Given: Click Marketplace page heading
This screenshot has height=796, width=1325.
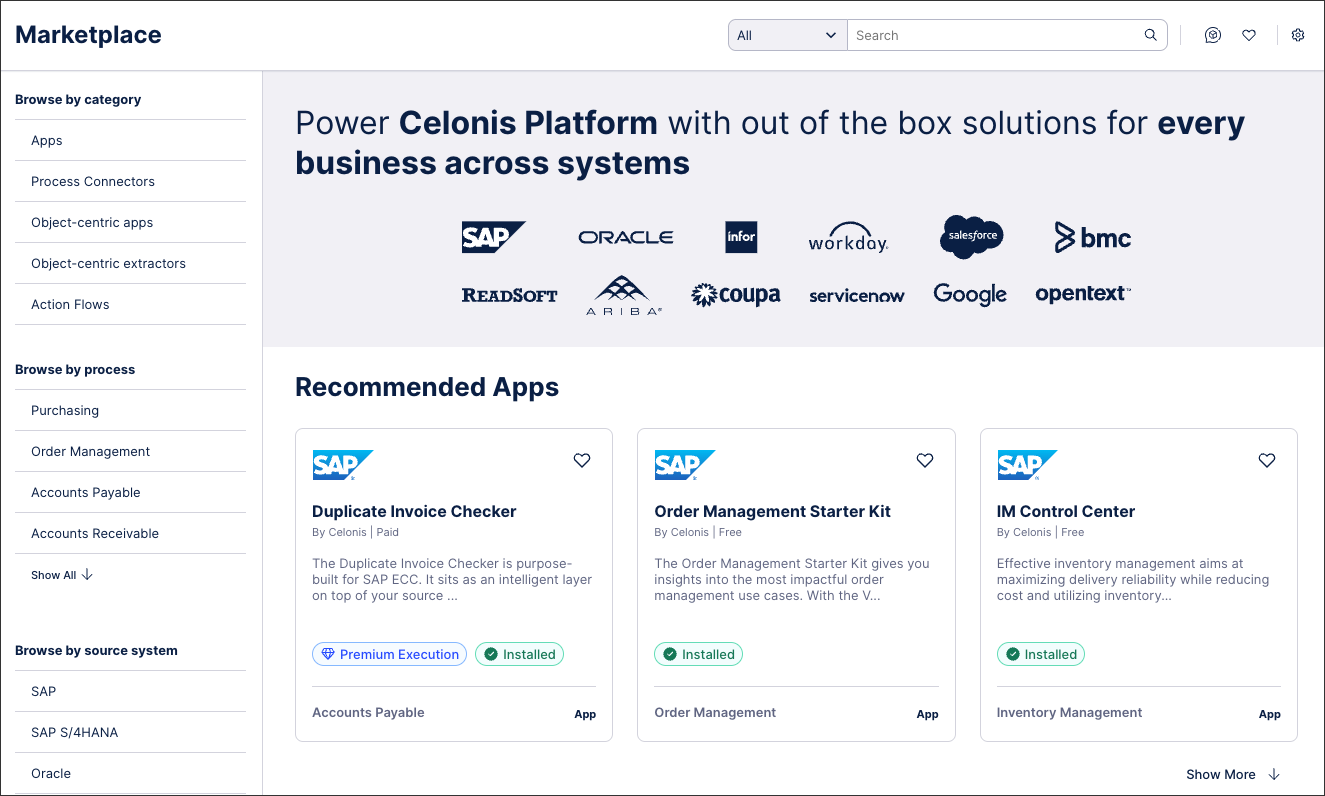Looking at the screenshot, I should click(x=88, y=35).
